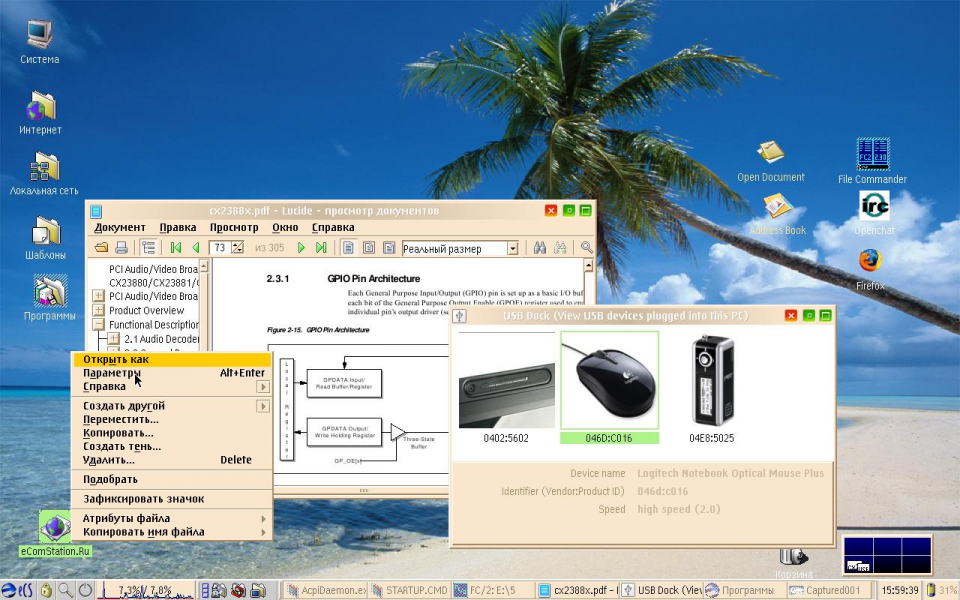The height and width of the screenshot is (600, 960).
Task: Select 'Открыть как' in the context menu
Action: pyautogui.click(x=116, y=359)
